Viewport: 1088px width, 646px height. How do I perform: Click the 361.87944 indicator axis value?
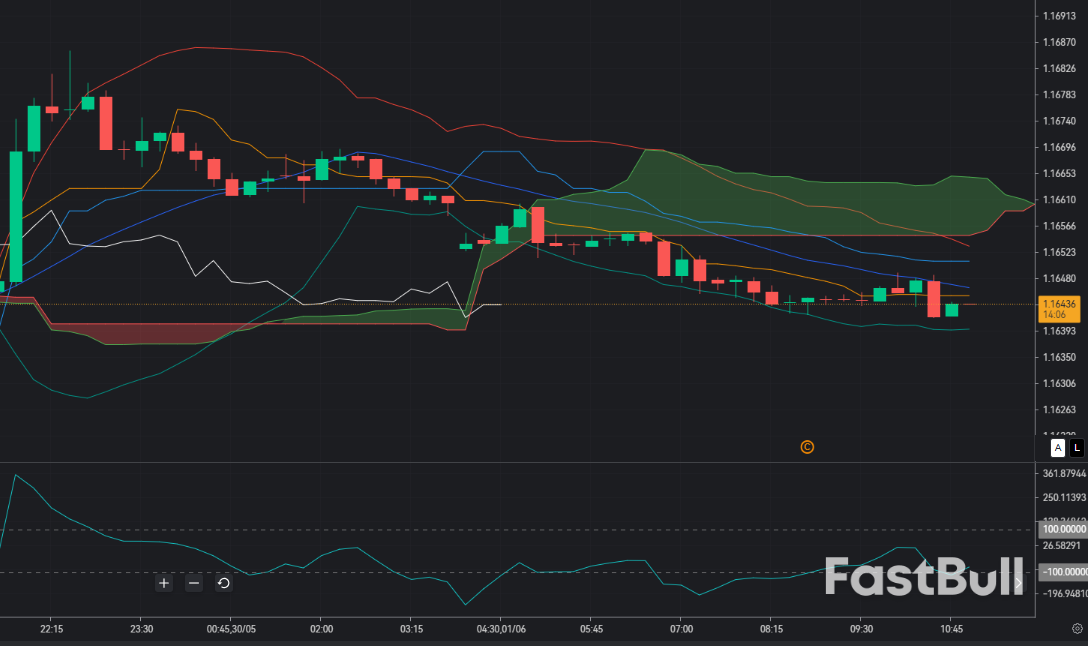coord(1064,473)
